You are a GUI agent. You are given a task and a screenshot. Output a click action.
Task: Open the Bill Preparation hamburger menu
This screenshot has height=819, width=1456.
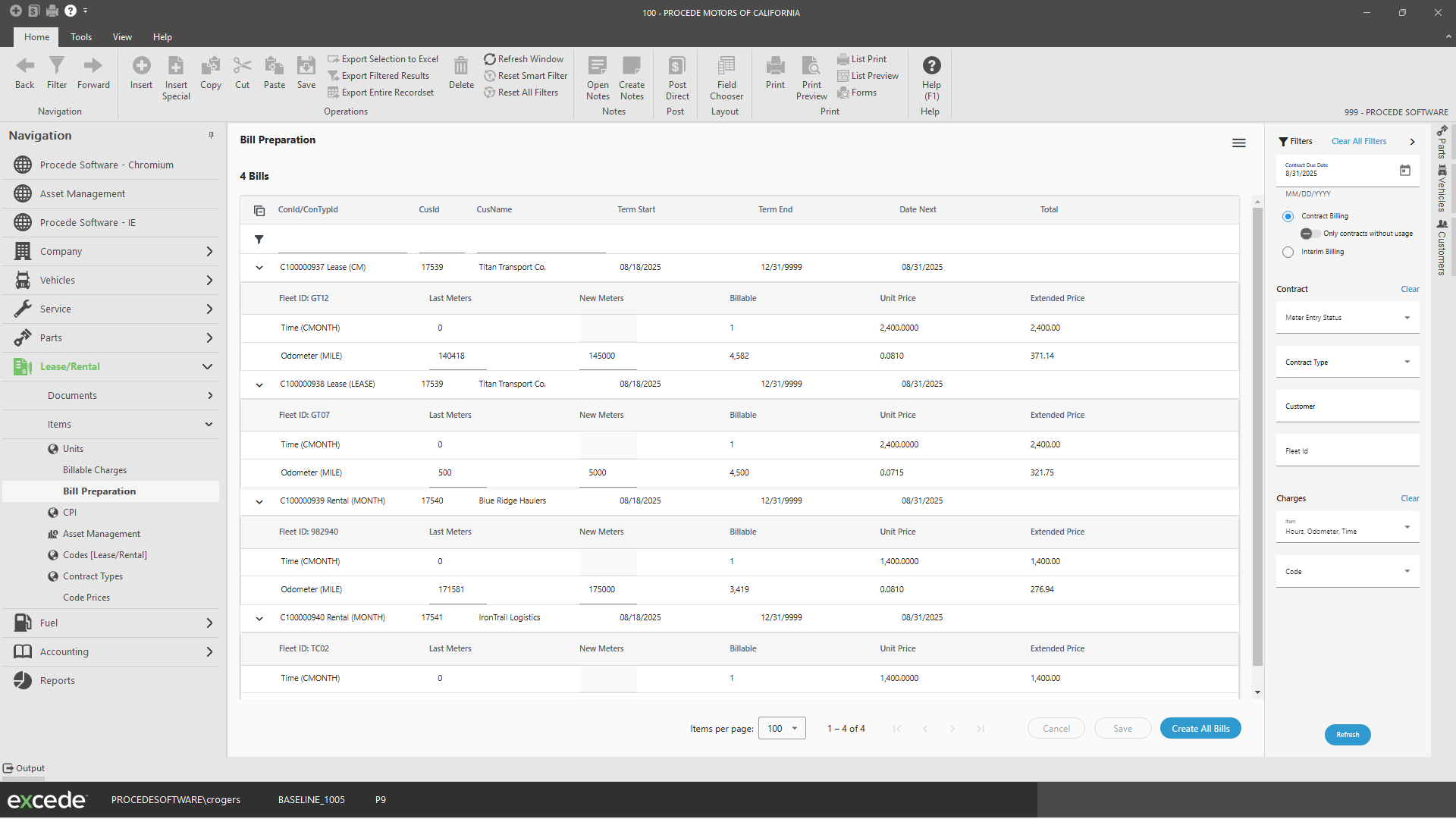tap(1238, 143)
